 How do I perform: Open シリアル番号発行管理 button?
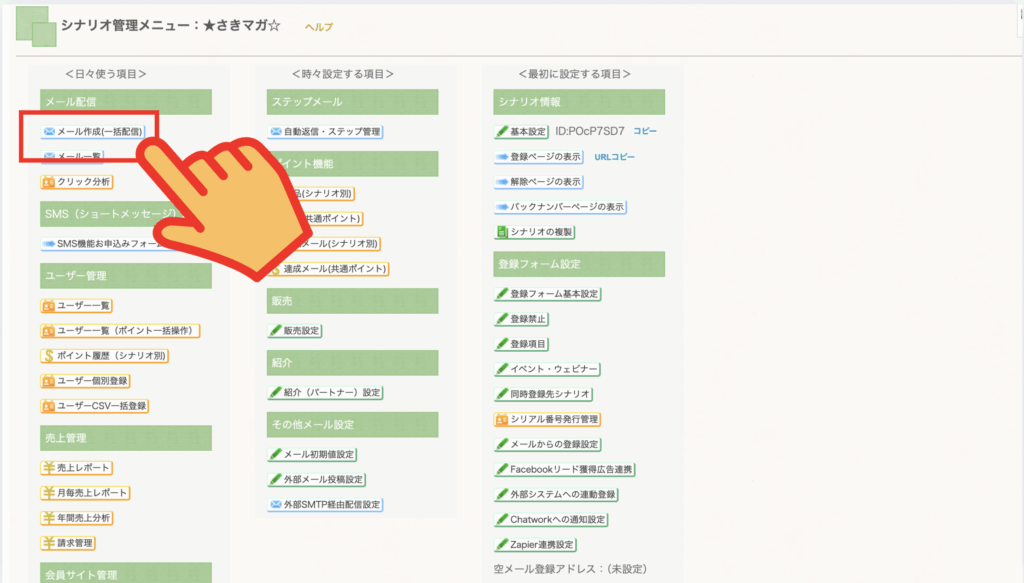coord(547,419)
